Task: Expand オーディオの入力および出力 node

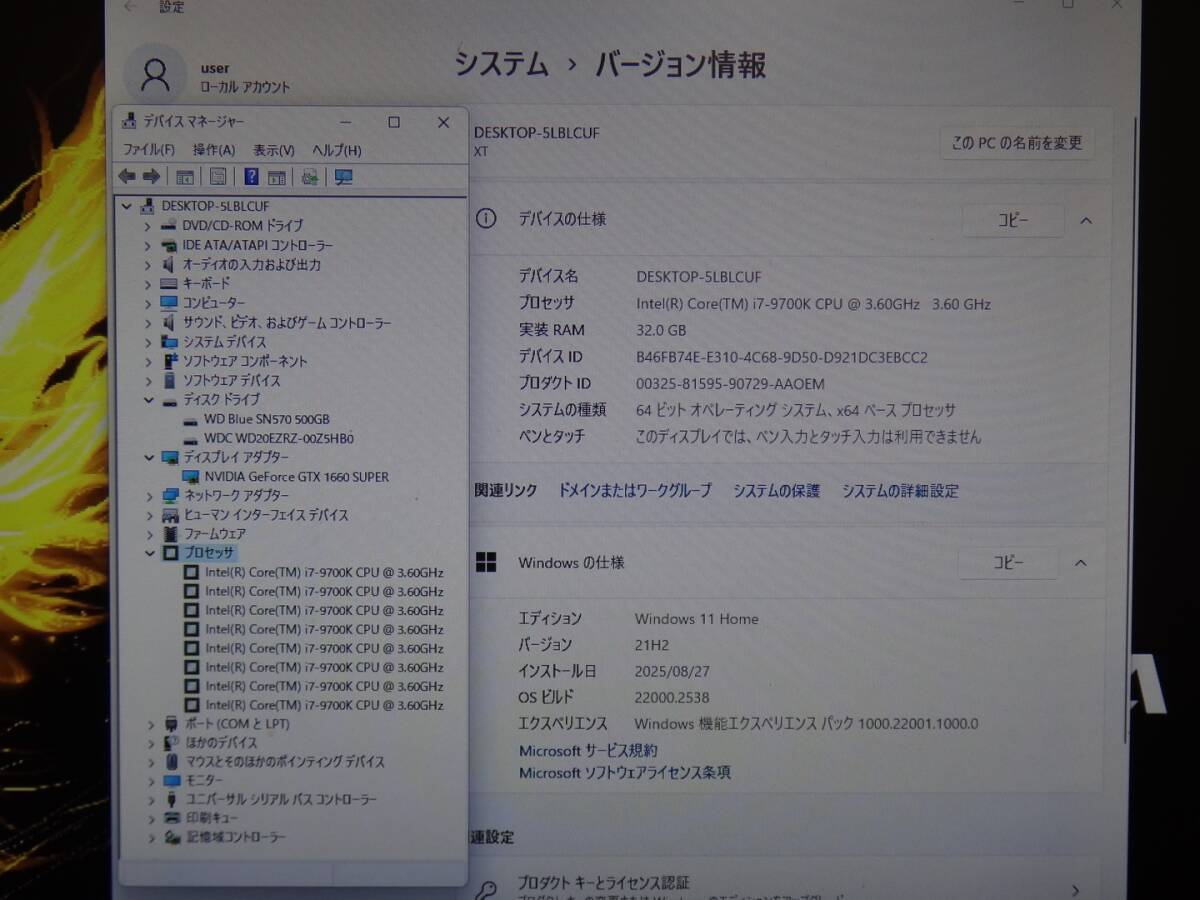Action: pyautogui.click(x=149, y=265)
